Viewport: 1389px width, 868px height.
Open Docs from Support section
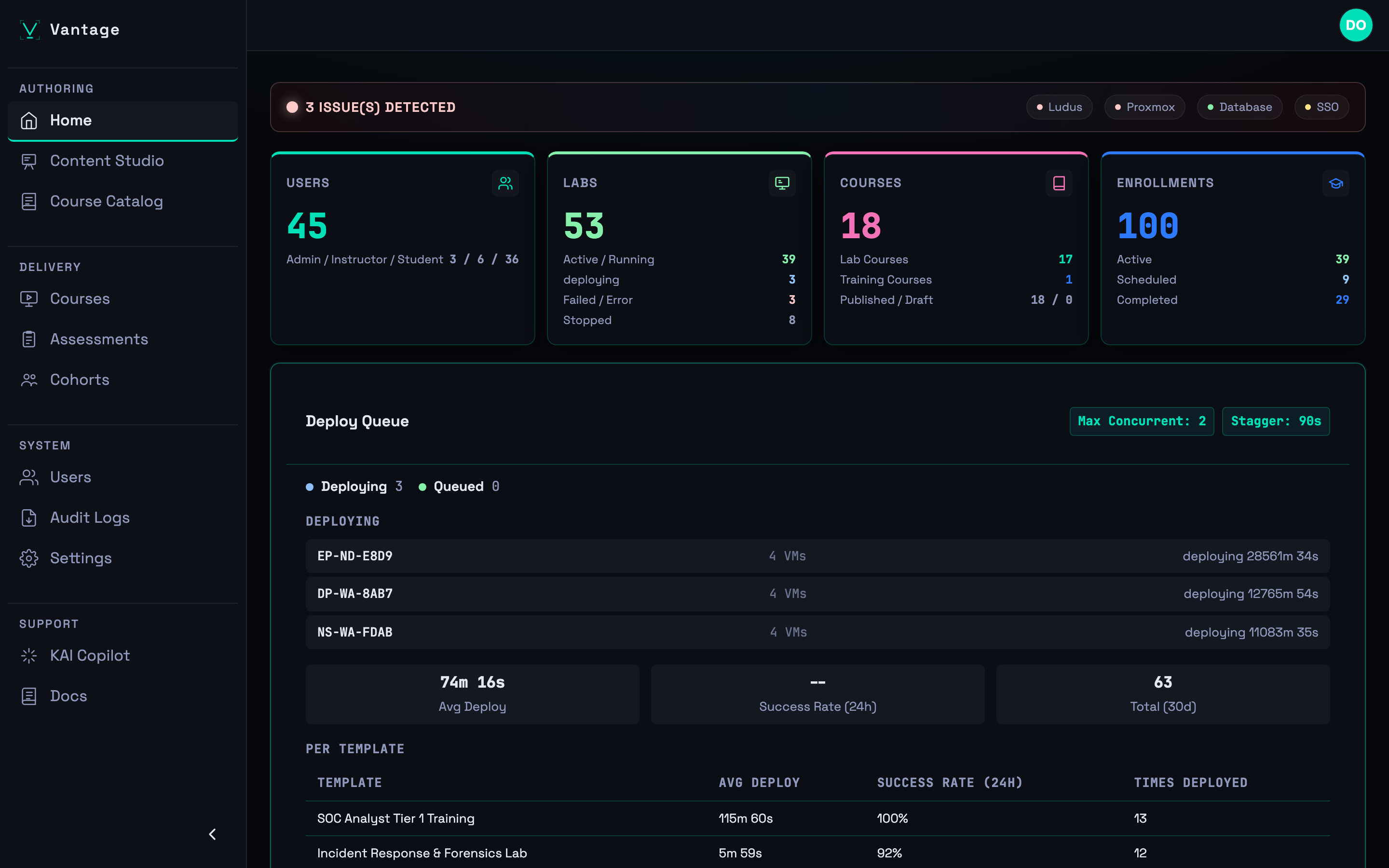click(x=123, y=696)
